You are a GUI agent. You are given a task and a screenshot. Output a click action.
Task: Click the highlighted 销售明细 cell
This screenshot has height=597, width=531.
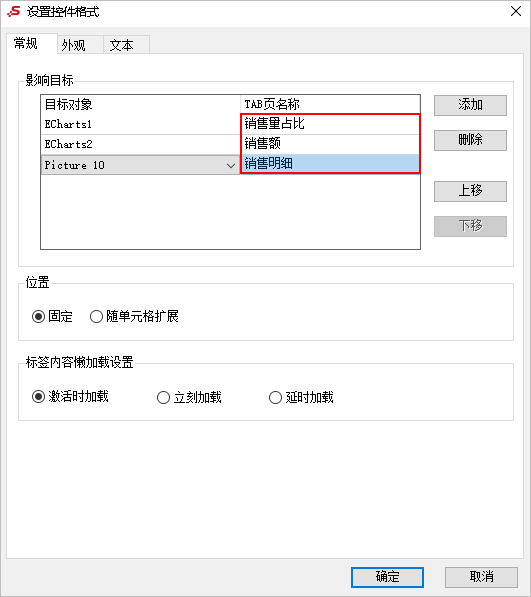tap(330, 164)
